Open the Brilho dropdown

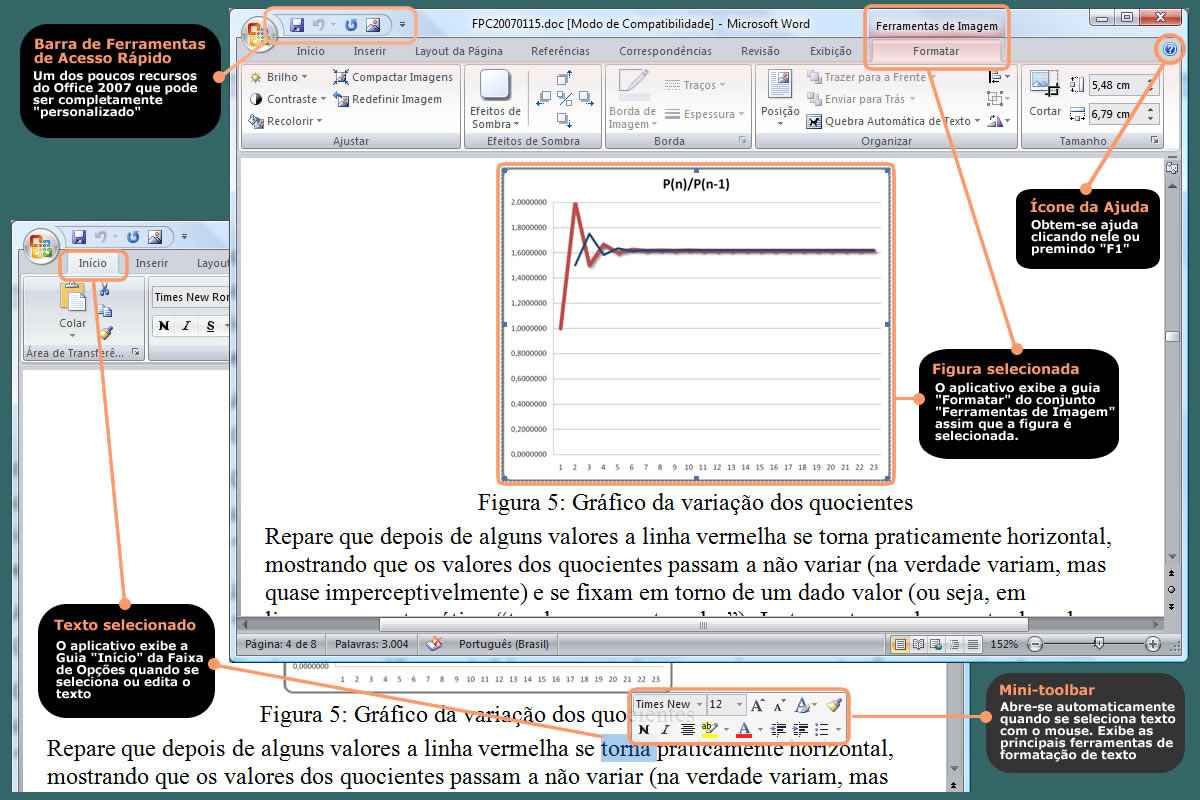tap(278, 77)
